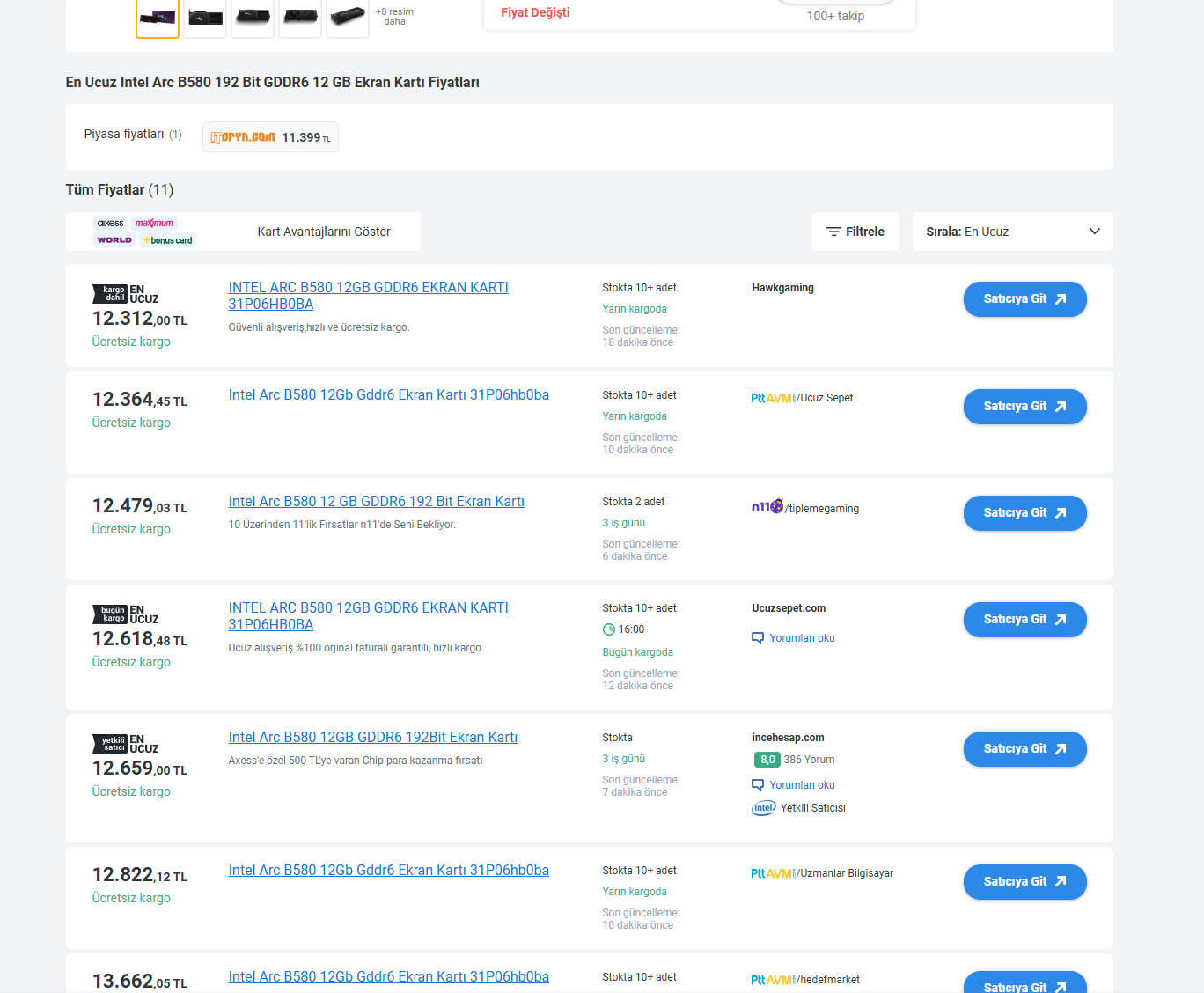Click the PttAVM logo of Ucuz Sepet seller
Viewport: 1204px width, 993px height.
pos(773,398)
